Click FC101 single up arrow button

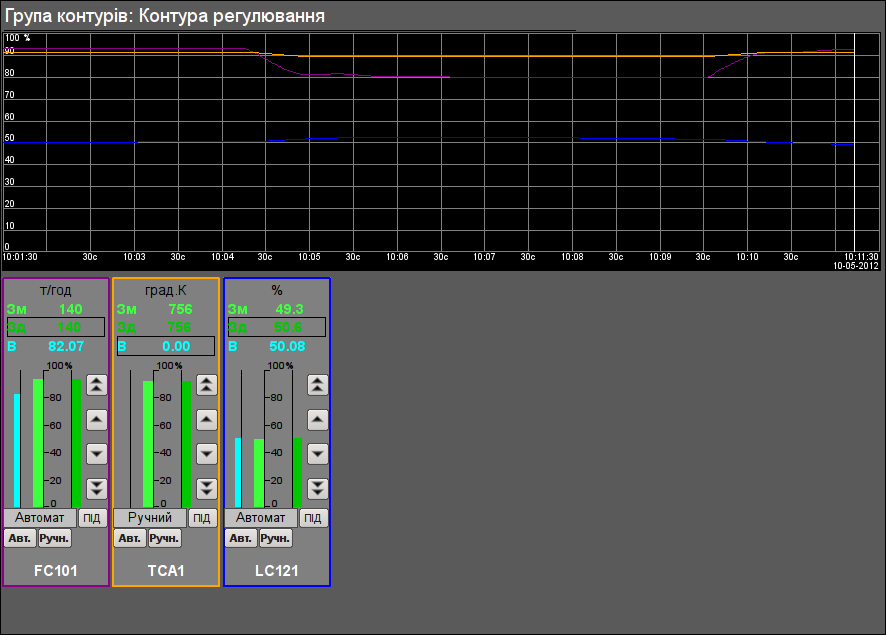97,420
